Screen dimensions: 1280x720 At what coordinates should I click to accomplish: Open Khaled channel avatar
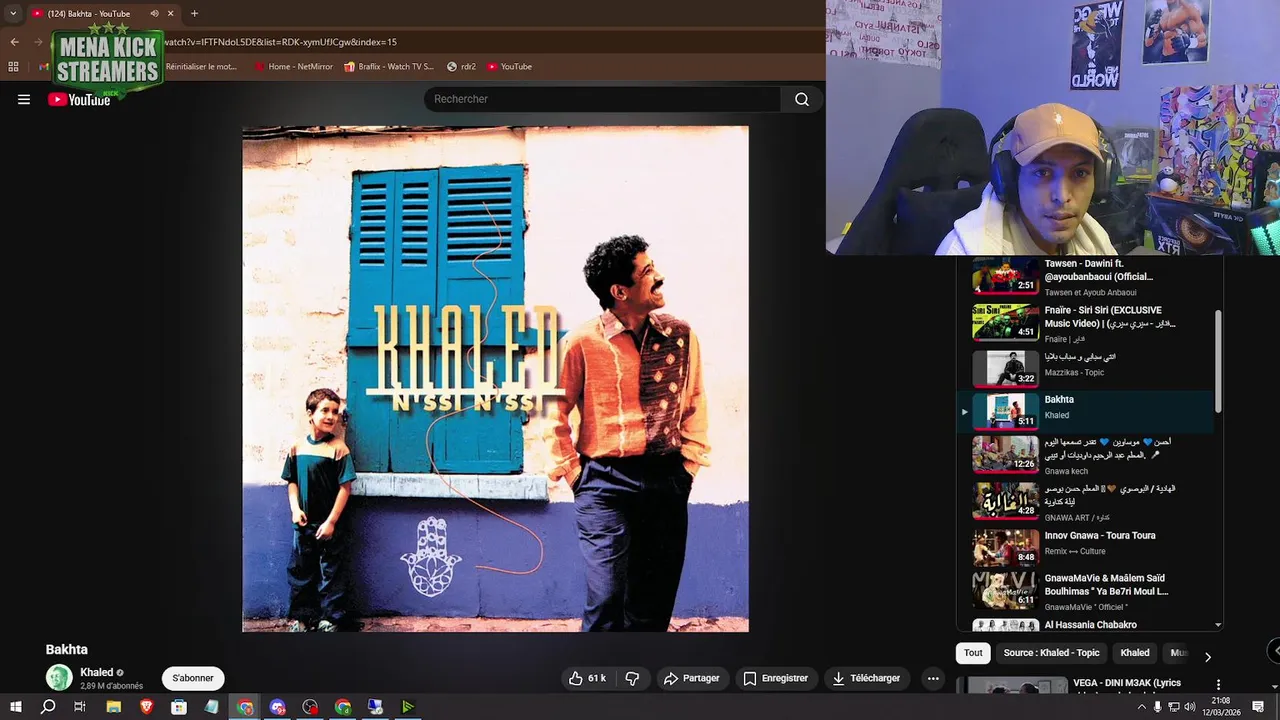click(59, 677)
